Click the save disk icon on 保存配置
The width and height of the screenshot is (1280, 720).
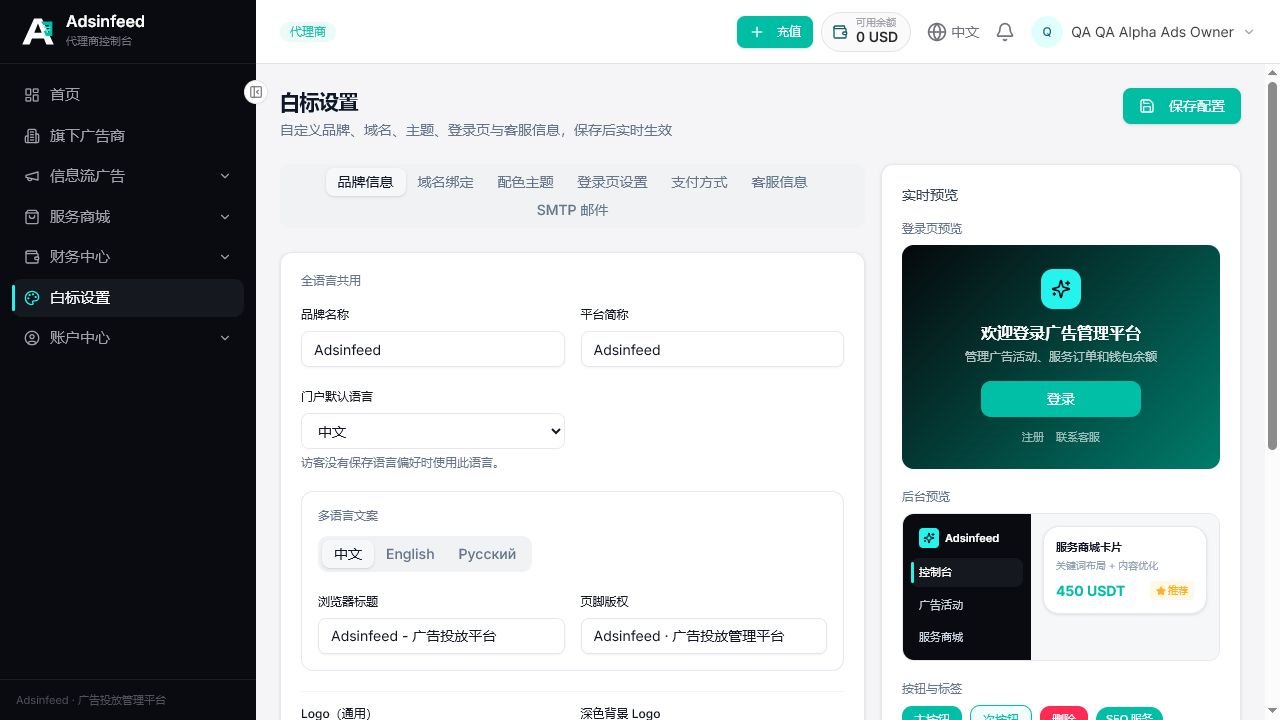[x=1147, y=106]
